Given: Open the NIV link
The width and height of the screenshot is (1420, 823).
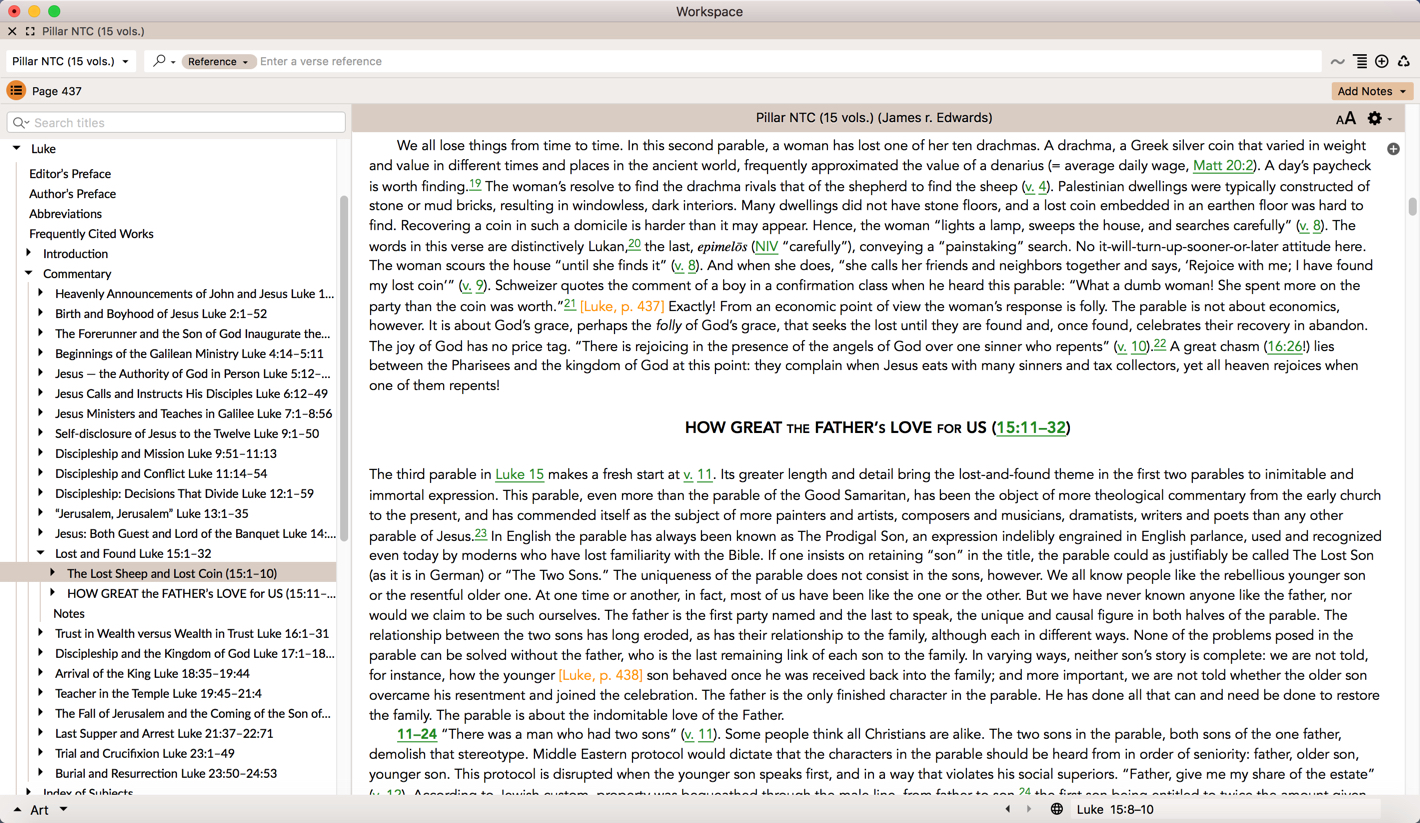Looking at the screenshot, I should click(x=767, y=247).
